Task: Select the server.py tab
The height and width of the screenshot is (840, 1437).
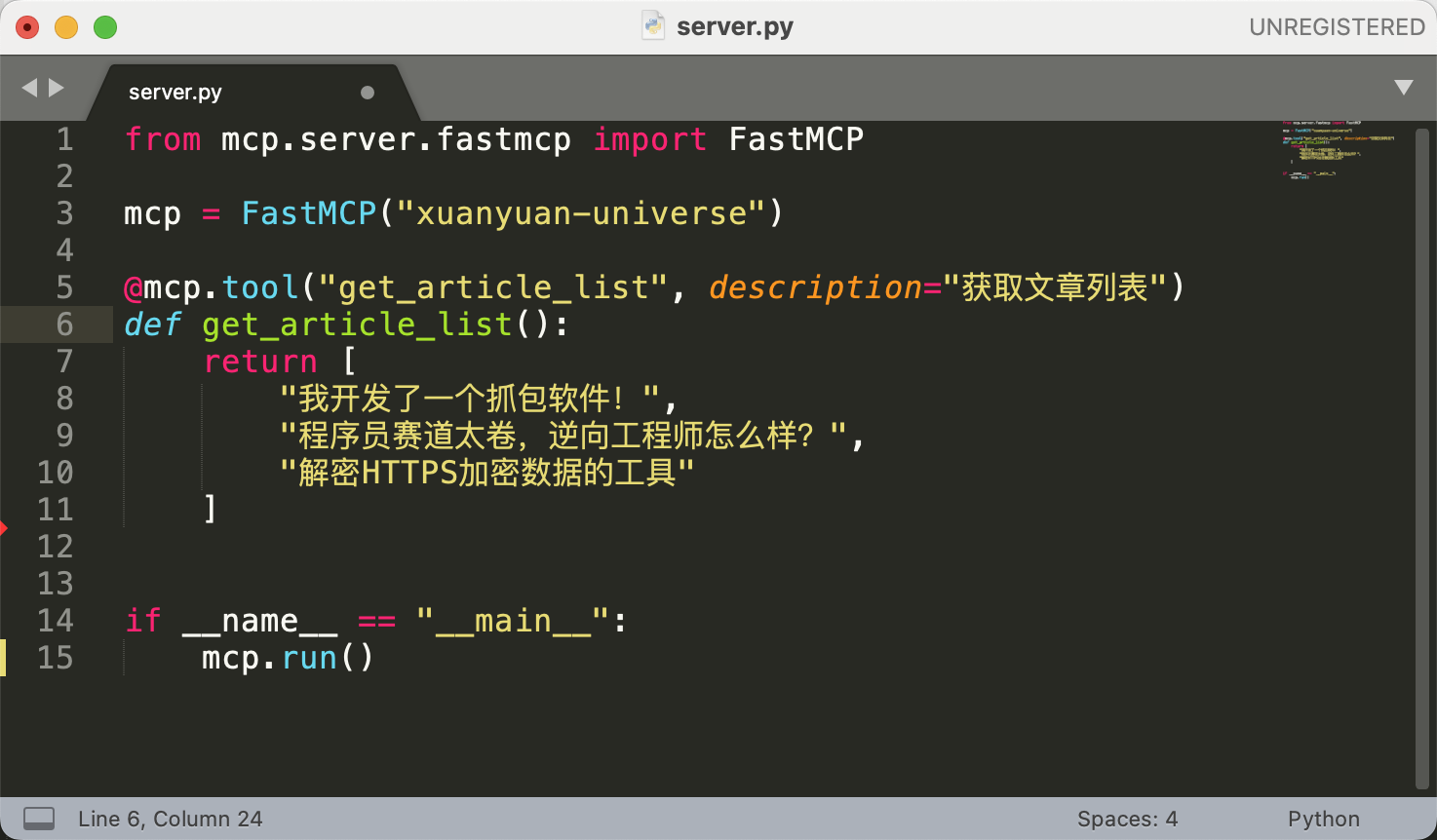Action: coord(175,93)
